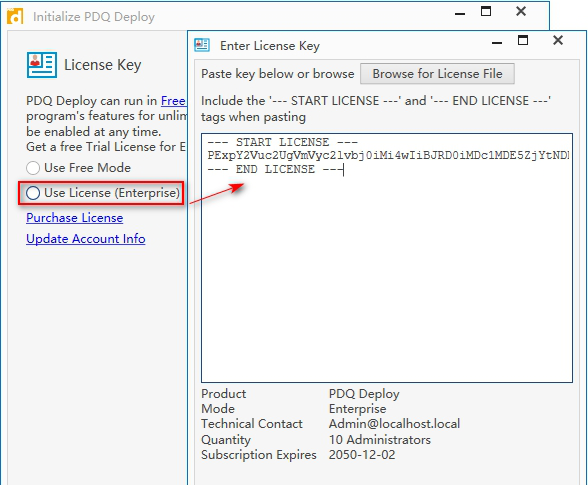Click the Free mode hyperlink in description
The width and height of the screenshot is (588, 504).
pyautogui.click(x=173, y=100)
